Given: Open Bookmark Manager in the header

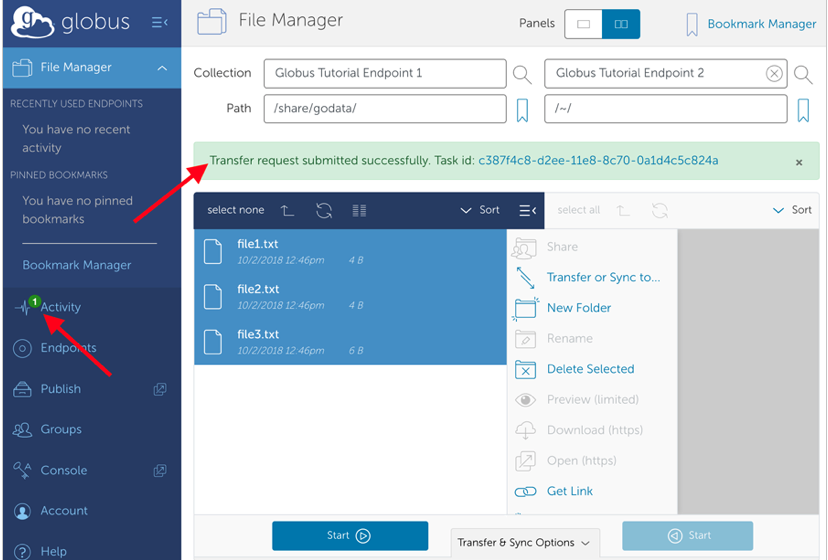Looking at the screenshot, I should click(x=761, y=24).
